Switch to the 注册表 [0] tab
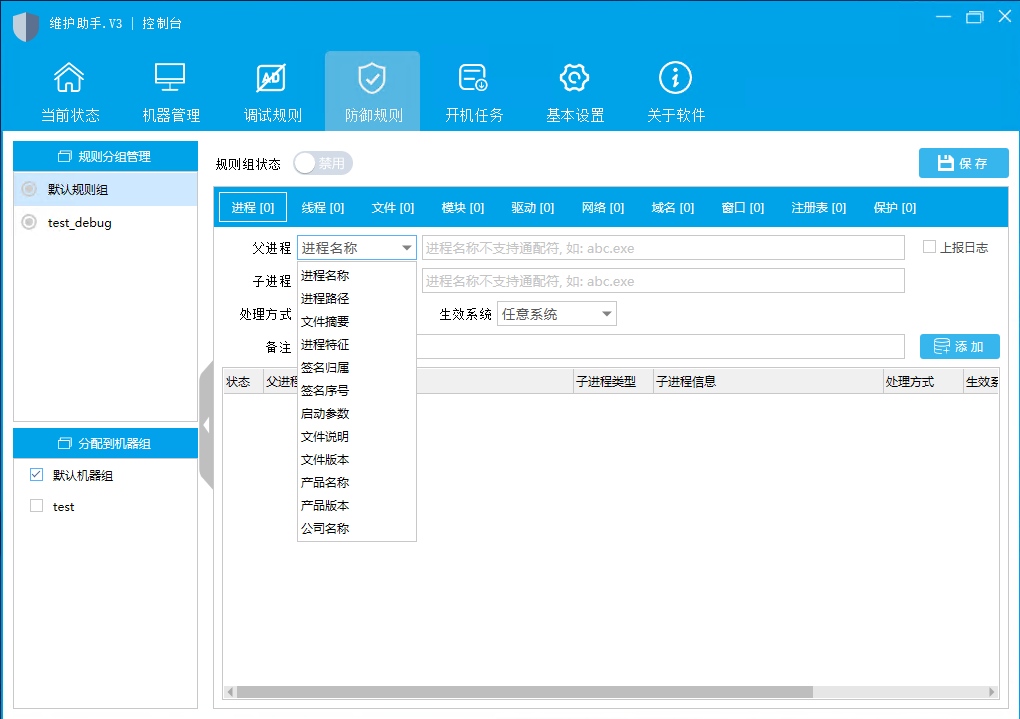Image resolution: width=1020 pixels, height=719 pixels. pos(818,208)
